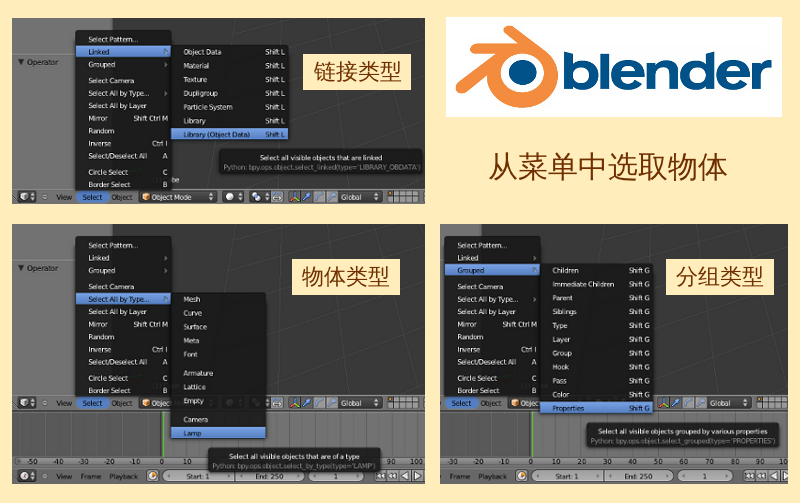Image resolution: width=800 pixels, height=503 pixels.
Task: Toggle 3D manipulator axes icon in 链接类型 screenshot
Action: (294, 197)
